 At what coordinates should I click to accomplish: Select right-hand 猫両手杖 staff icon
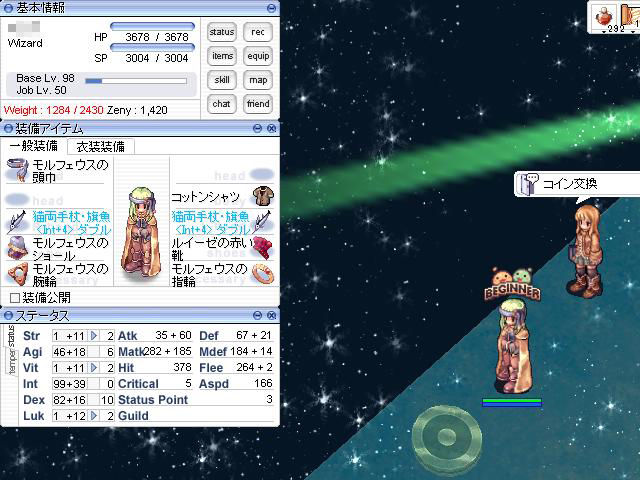tap(263, 222)
